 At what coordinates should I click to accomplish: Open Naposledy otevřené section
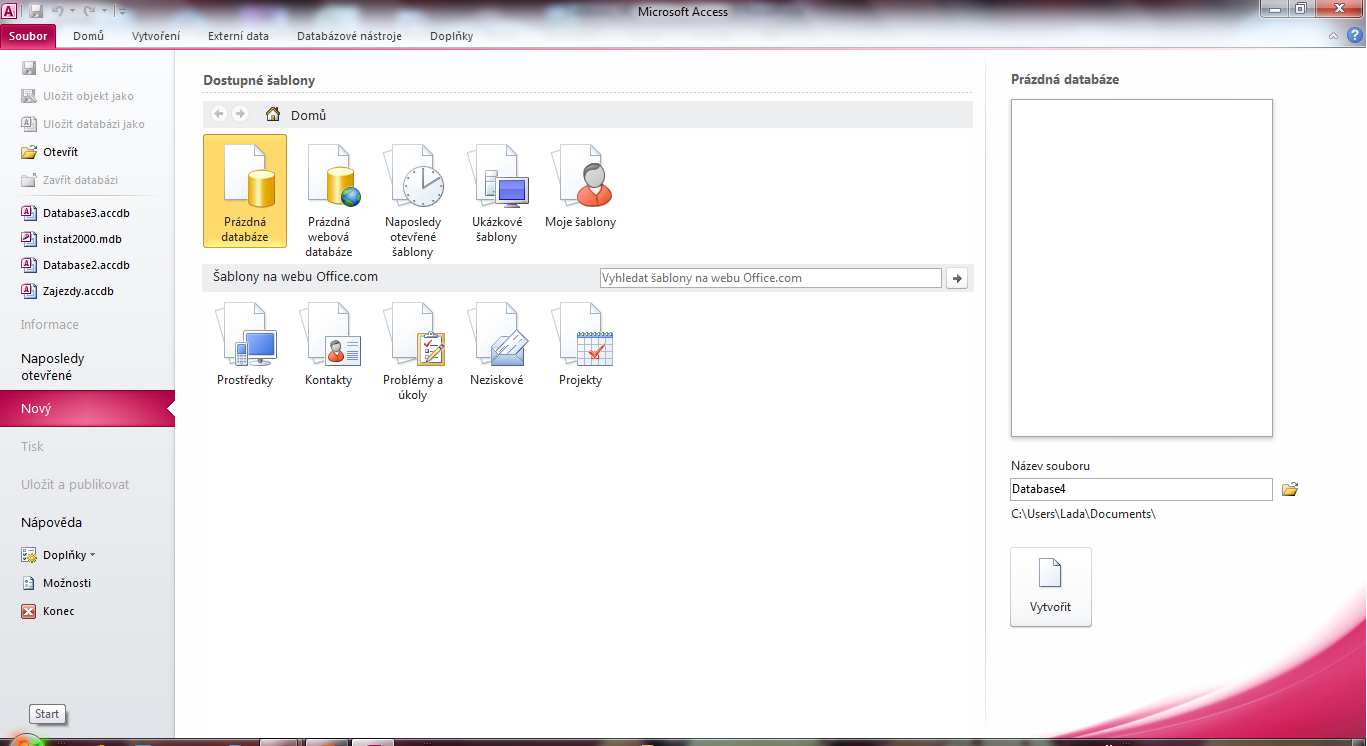[53, 367]
